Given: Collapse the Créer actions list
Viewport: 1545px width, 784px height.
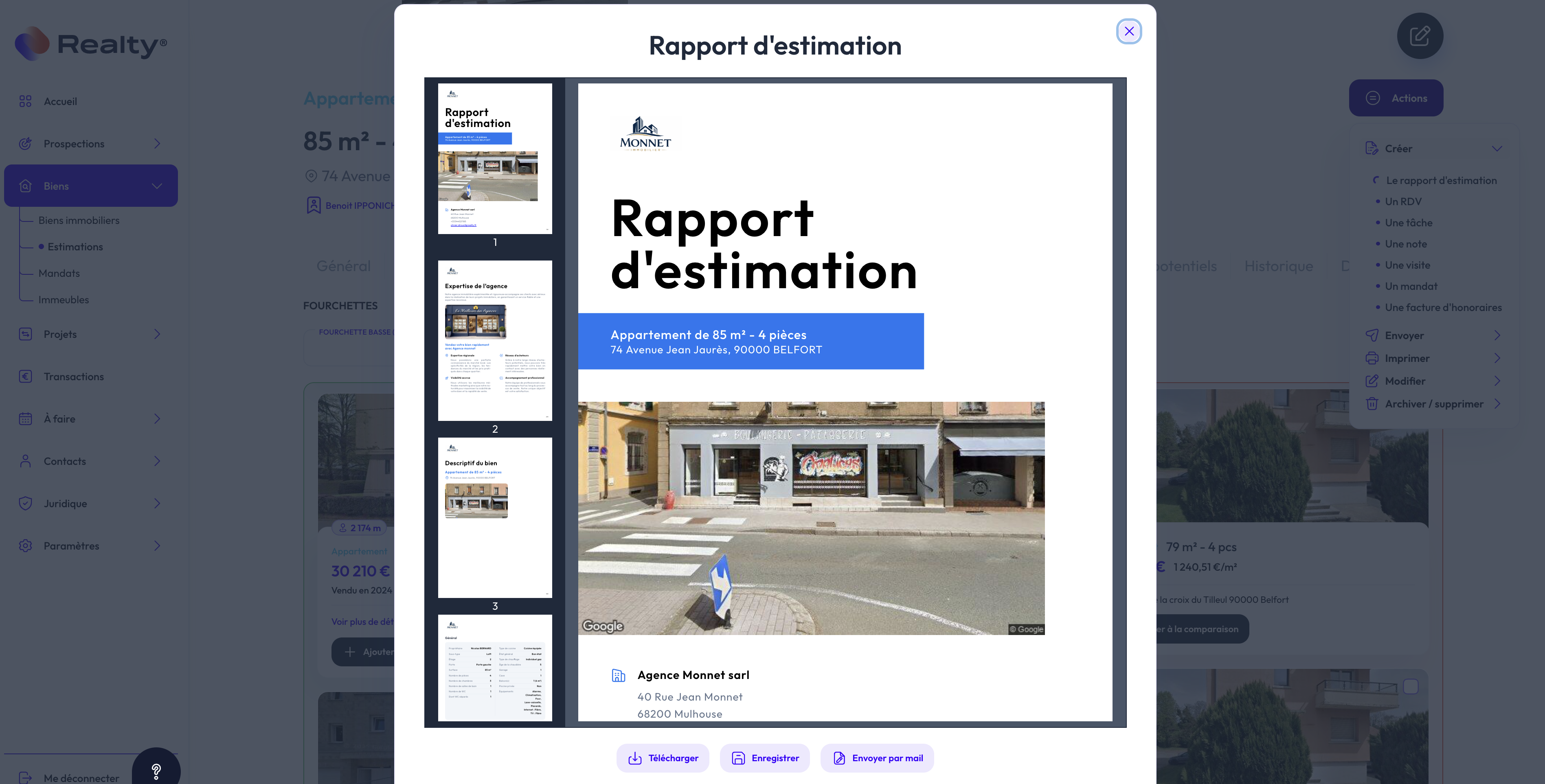Looking at the screenshot, I should pyautogui.click(x=1497, y=149).
